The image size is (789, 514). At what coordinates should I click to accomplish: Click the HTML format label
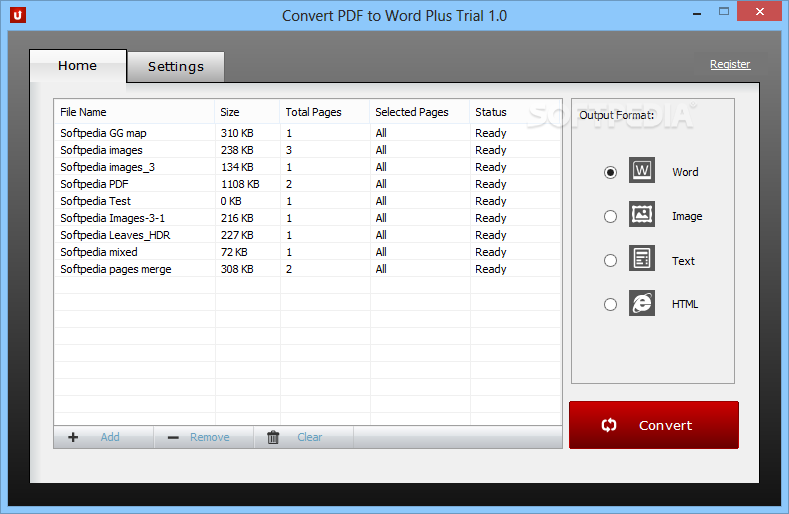[685, 304]
